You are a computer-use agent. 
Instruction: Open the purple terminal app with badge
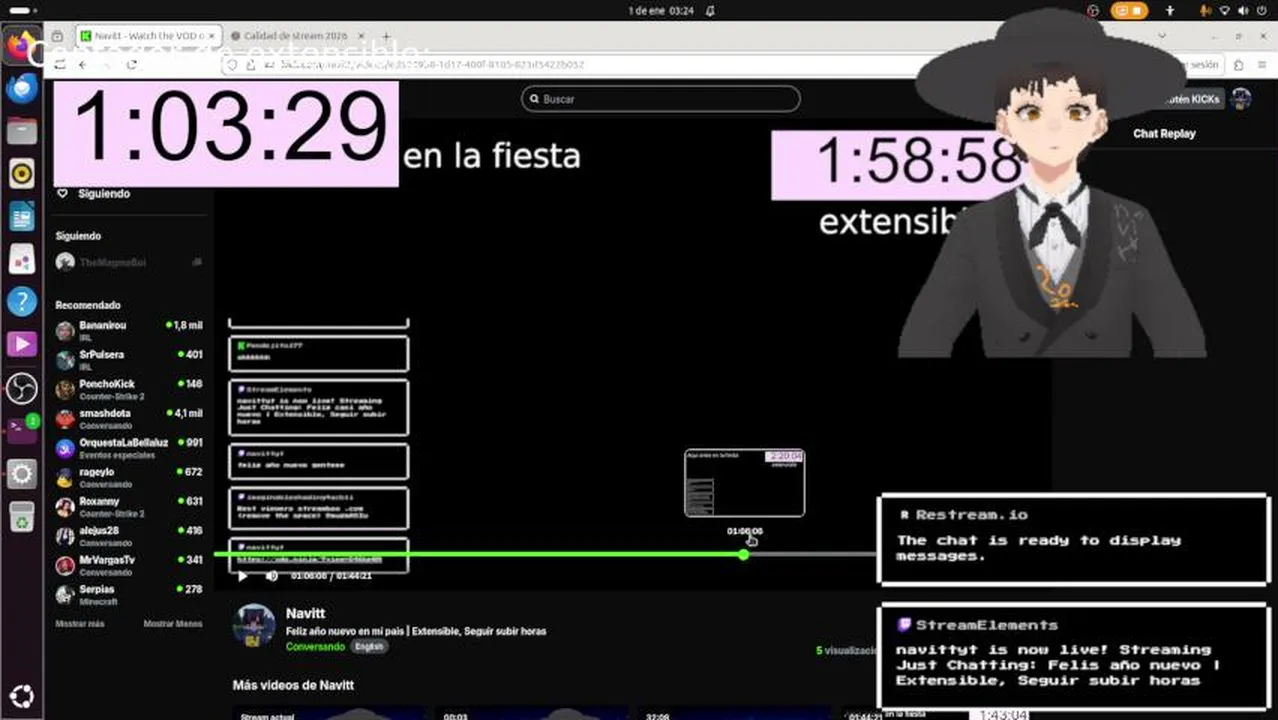click(x=22, y=430)
